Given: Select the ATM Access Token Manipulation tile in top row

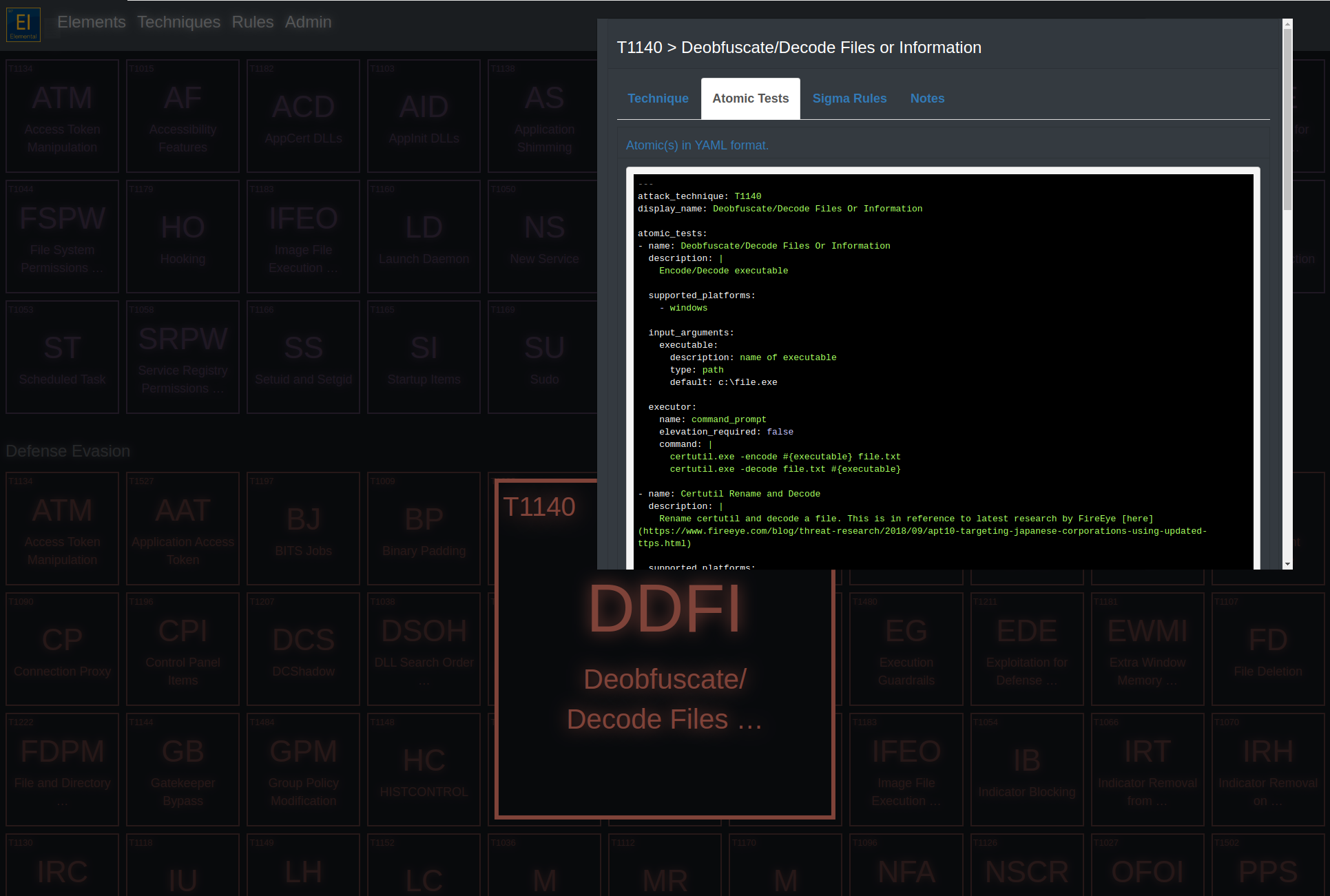Looking at the screenshot, I should coord(63,116).
